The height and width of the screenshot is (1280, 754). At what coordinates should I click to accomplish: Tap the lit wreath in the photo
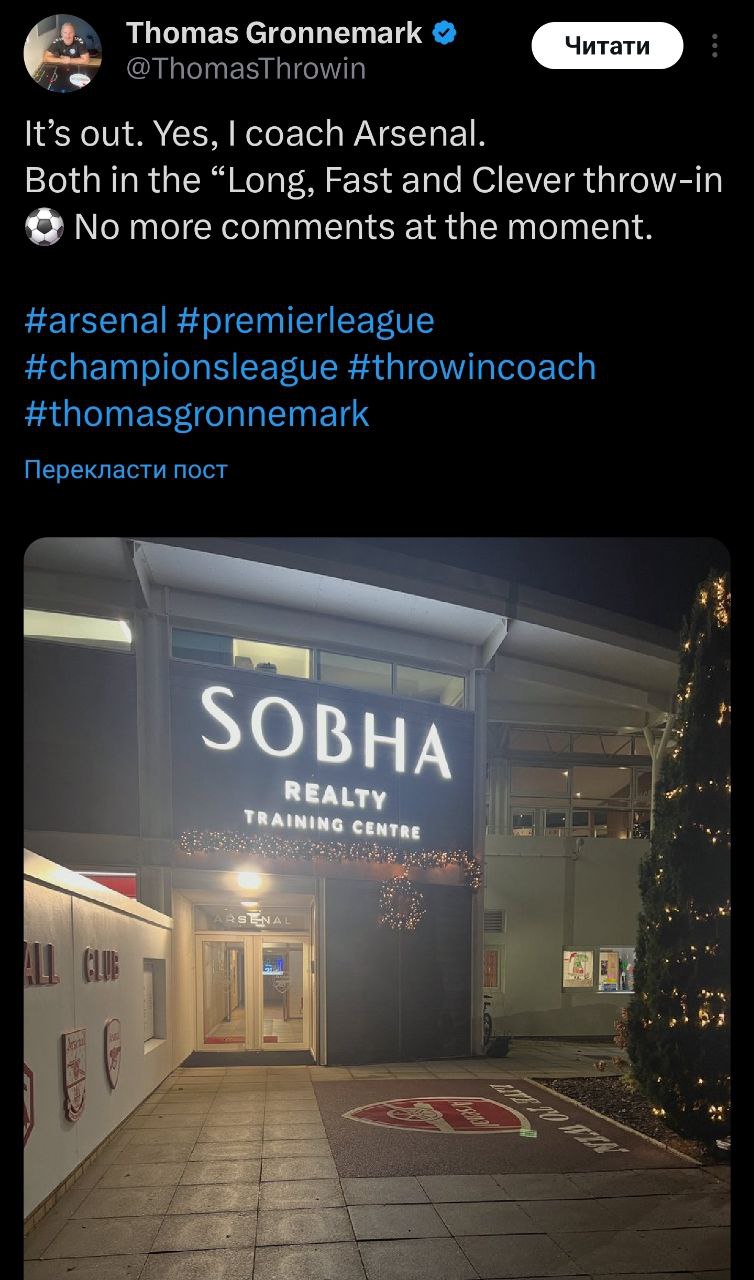pos(400,903)
